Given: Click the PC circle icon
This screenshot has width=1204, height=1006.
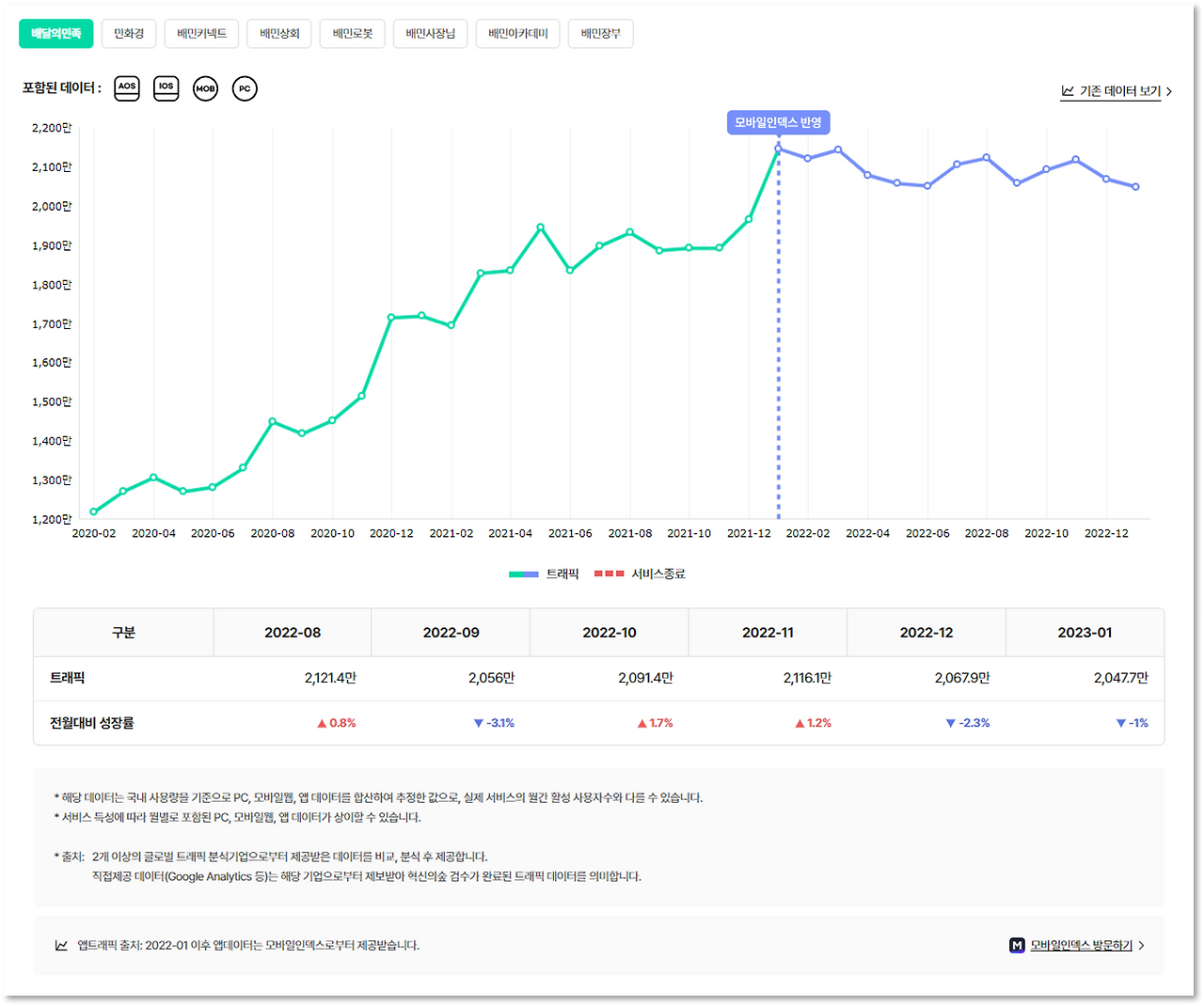Looking at the screenshot, I should (245, 88).
